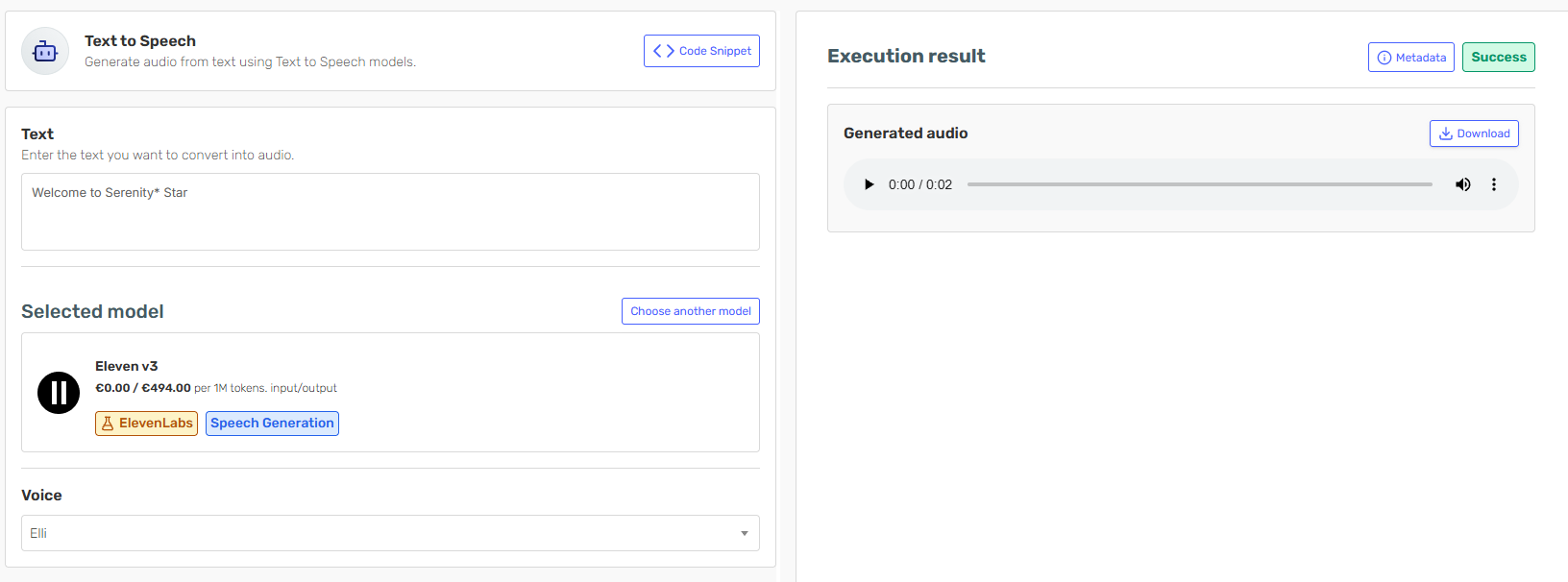Click the ElevenLabs flask tag
The height and width of the screenshot is (582, 1568).
coord(146,424)
